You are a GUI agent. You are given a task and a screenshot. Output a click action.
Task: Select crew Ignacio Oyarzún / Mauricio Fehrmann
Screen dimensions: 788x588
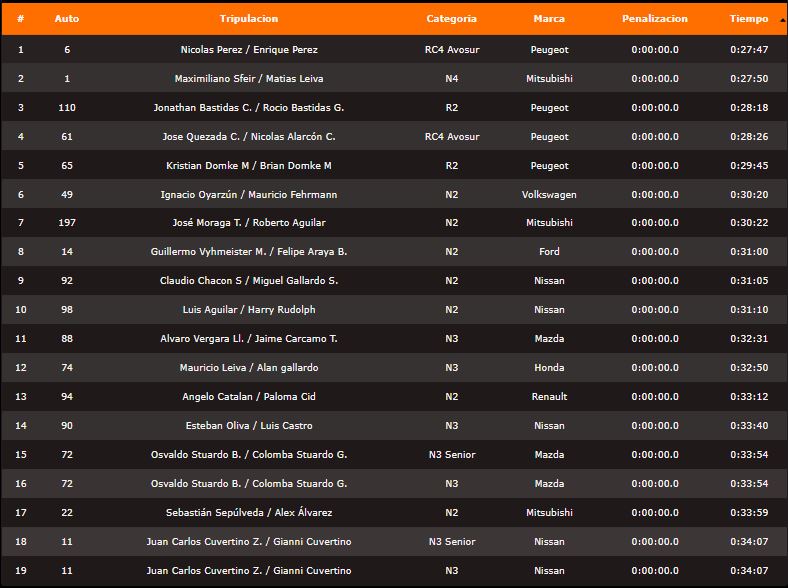point(249,194)
